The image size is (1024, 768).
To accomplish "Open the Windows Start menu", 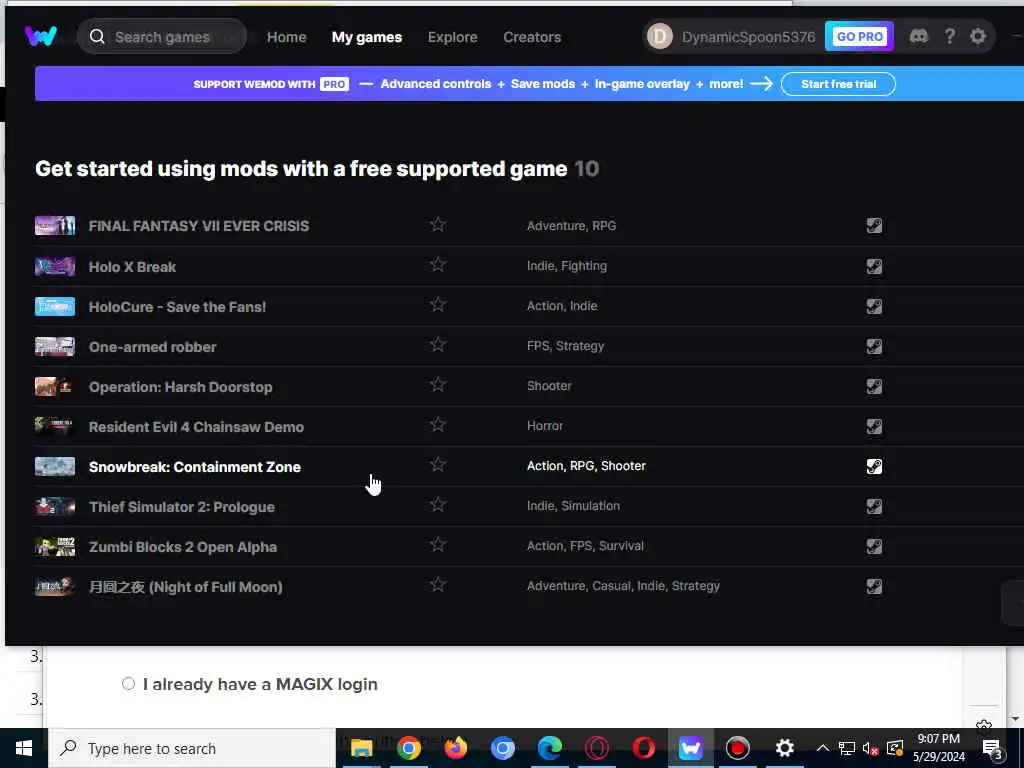I will tap(24, 748).
